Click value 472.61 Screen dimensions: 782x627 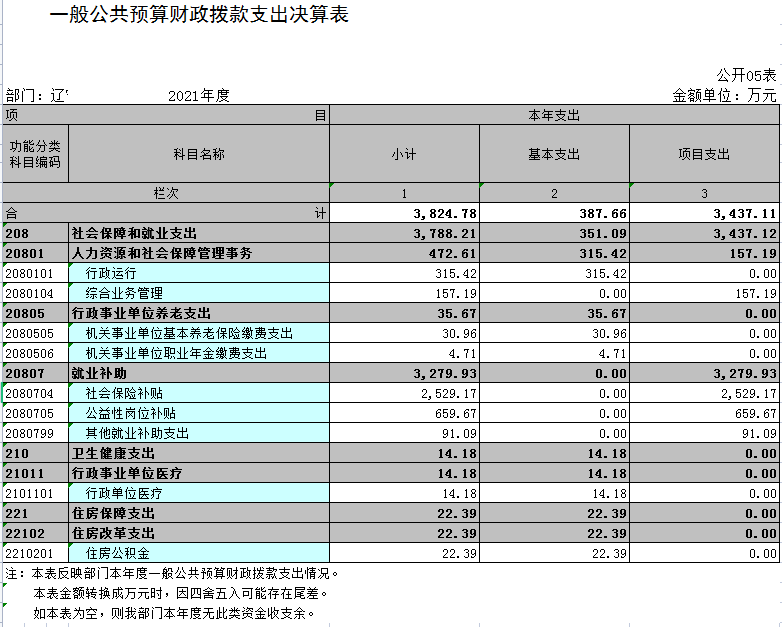click(404, 253)
